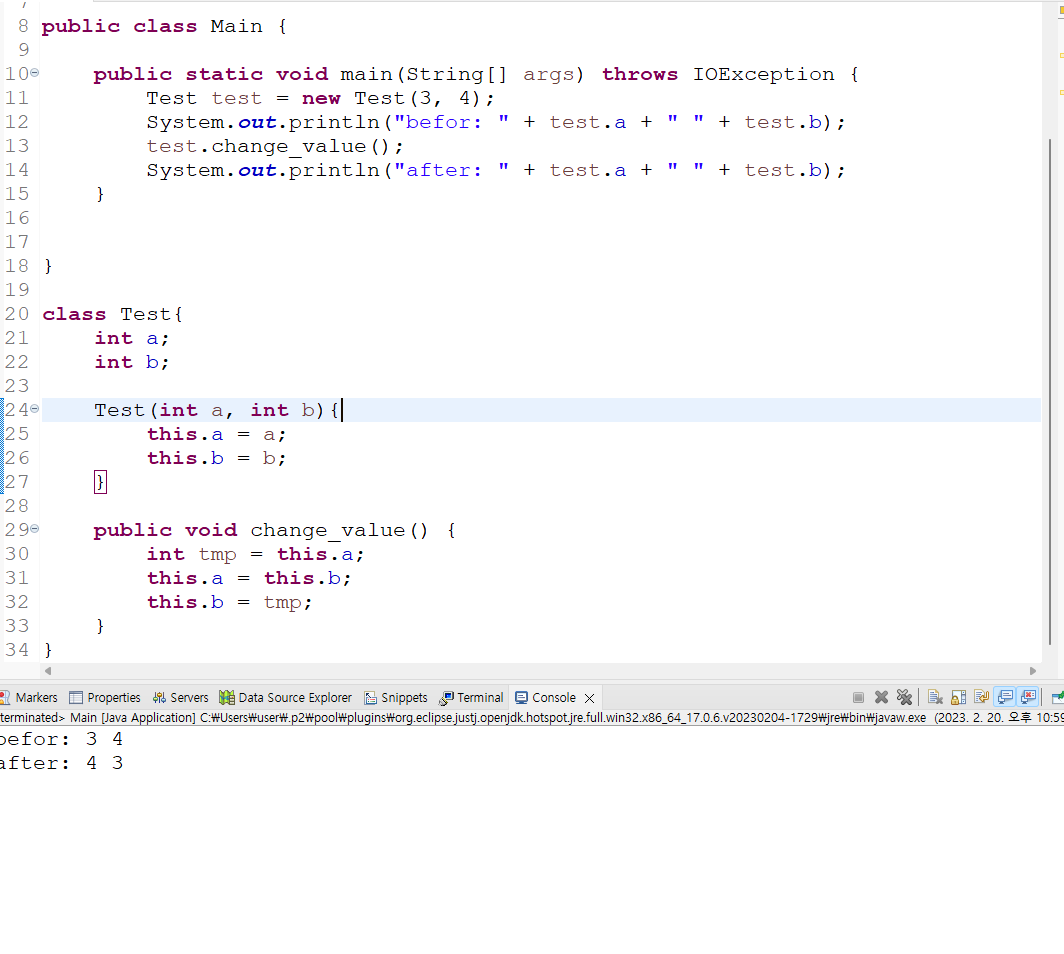
Task: Remove launch using the single X icon
Action: click(881, 698)
